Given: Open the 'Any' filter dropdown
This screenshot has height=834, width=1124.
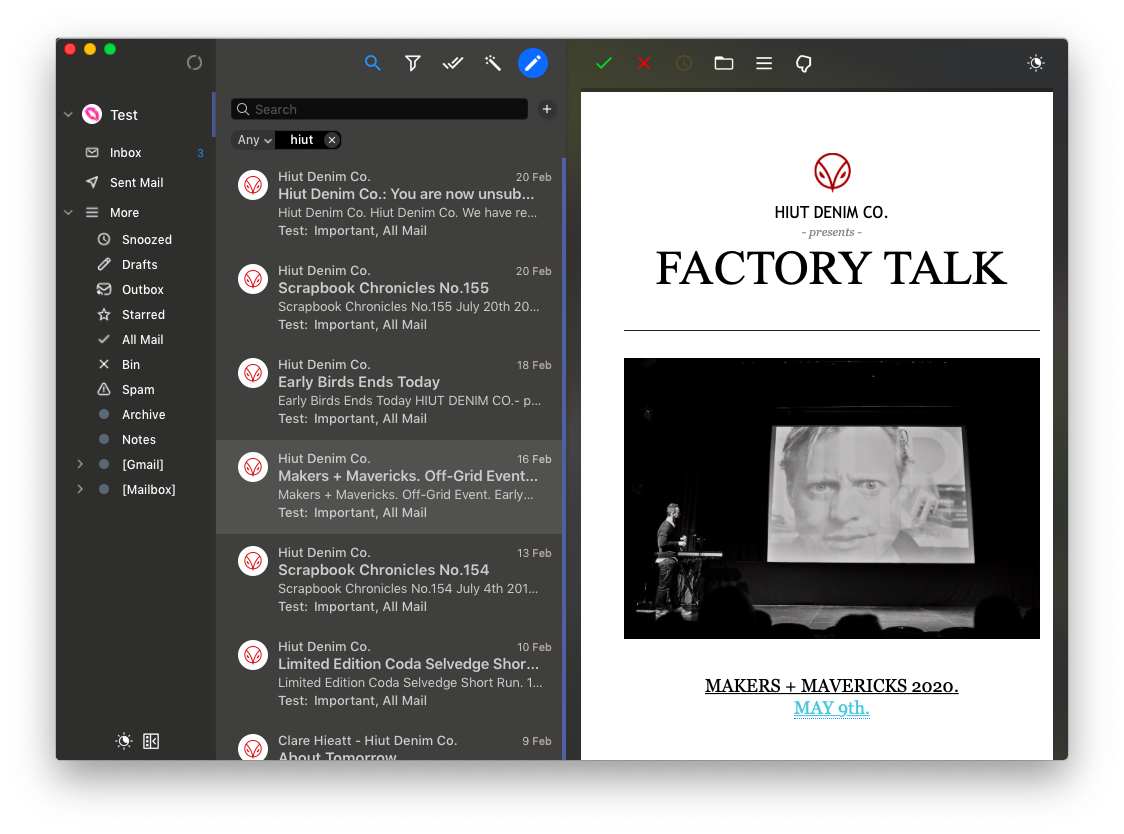Looking at the screenshot, I should point(254,140).
